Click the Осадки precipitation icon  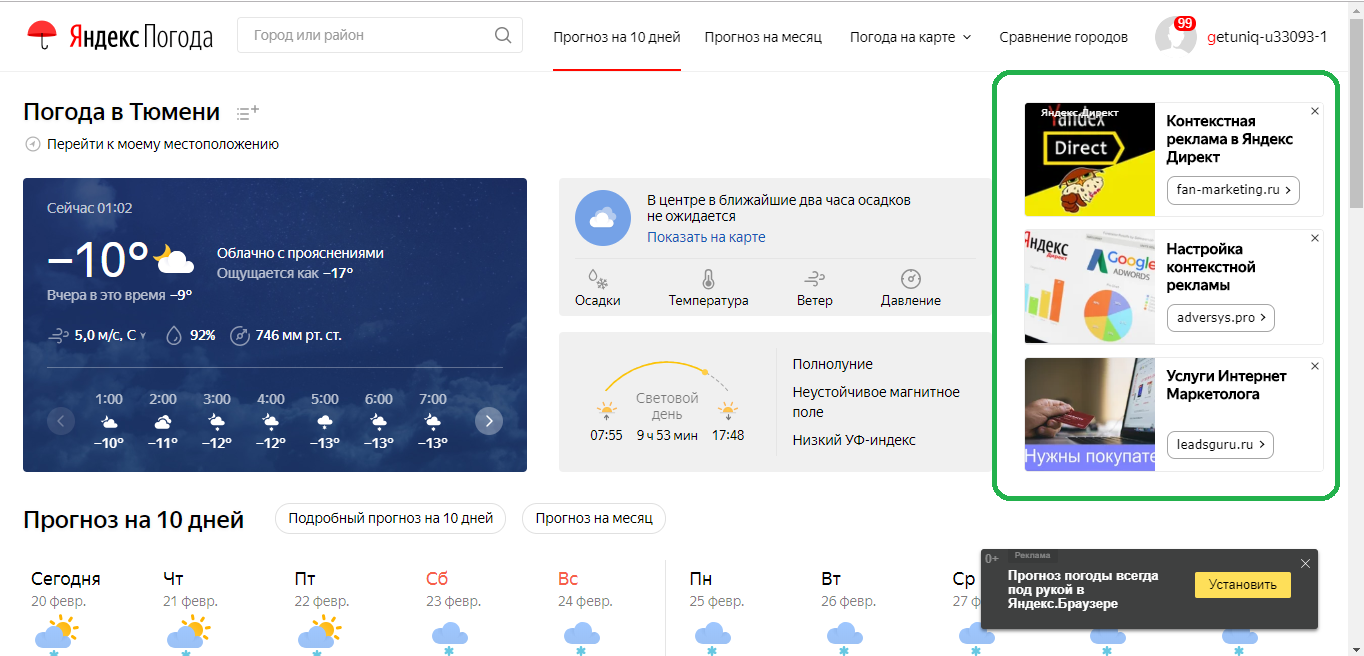point(597,279)
